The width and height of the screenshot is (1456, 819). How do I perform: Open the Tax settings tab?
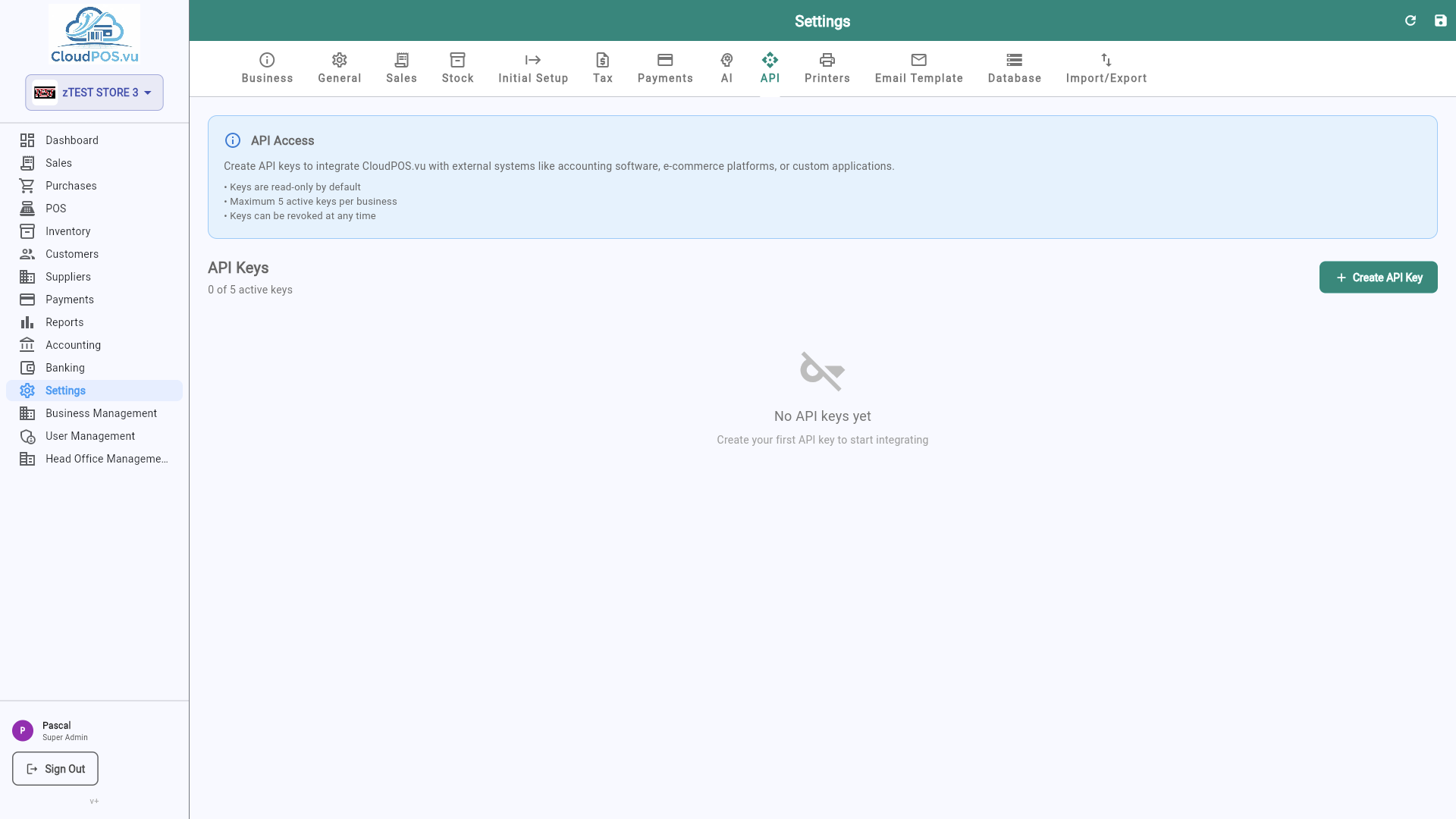click(x=603, y=68)
